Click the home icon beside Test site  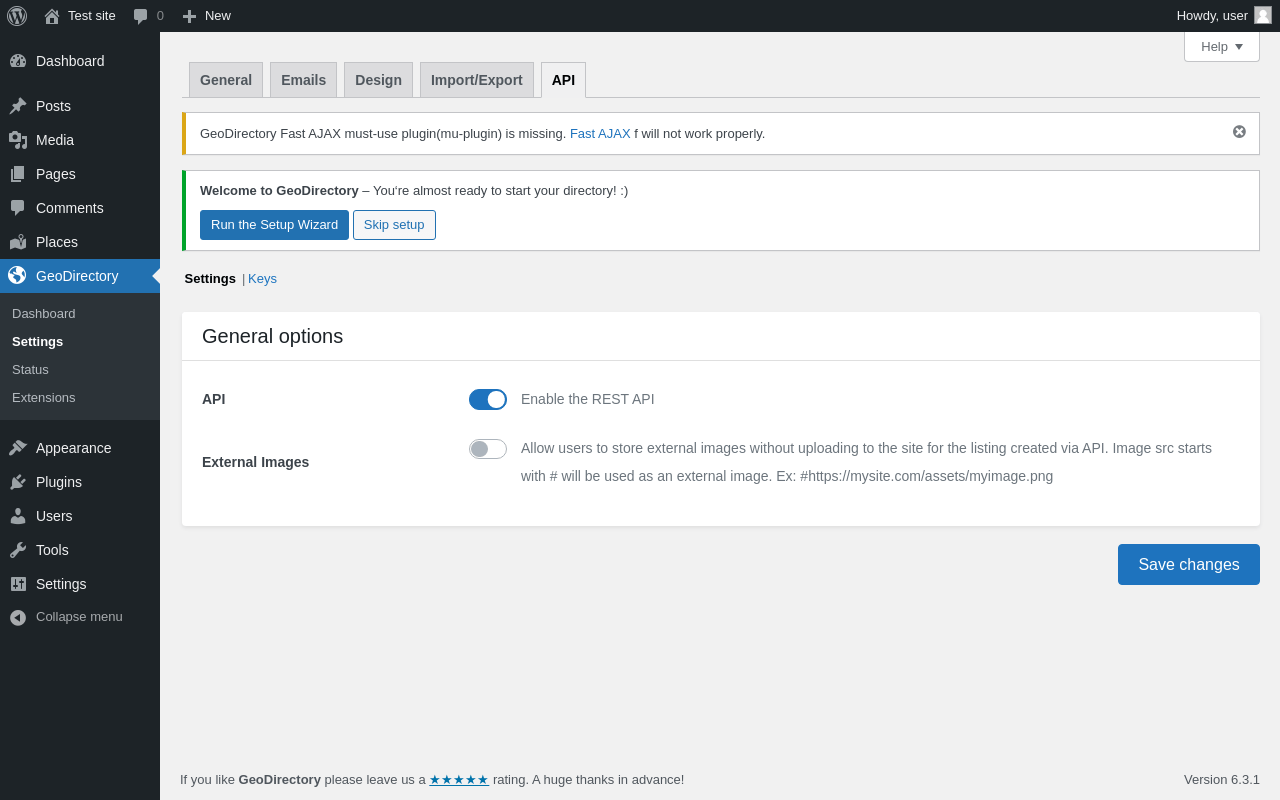(x=52, y=16)
